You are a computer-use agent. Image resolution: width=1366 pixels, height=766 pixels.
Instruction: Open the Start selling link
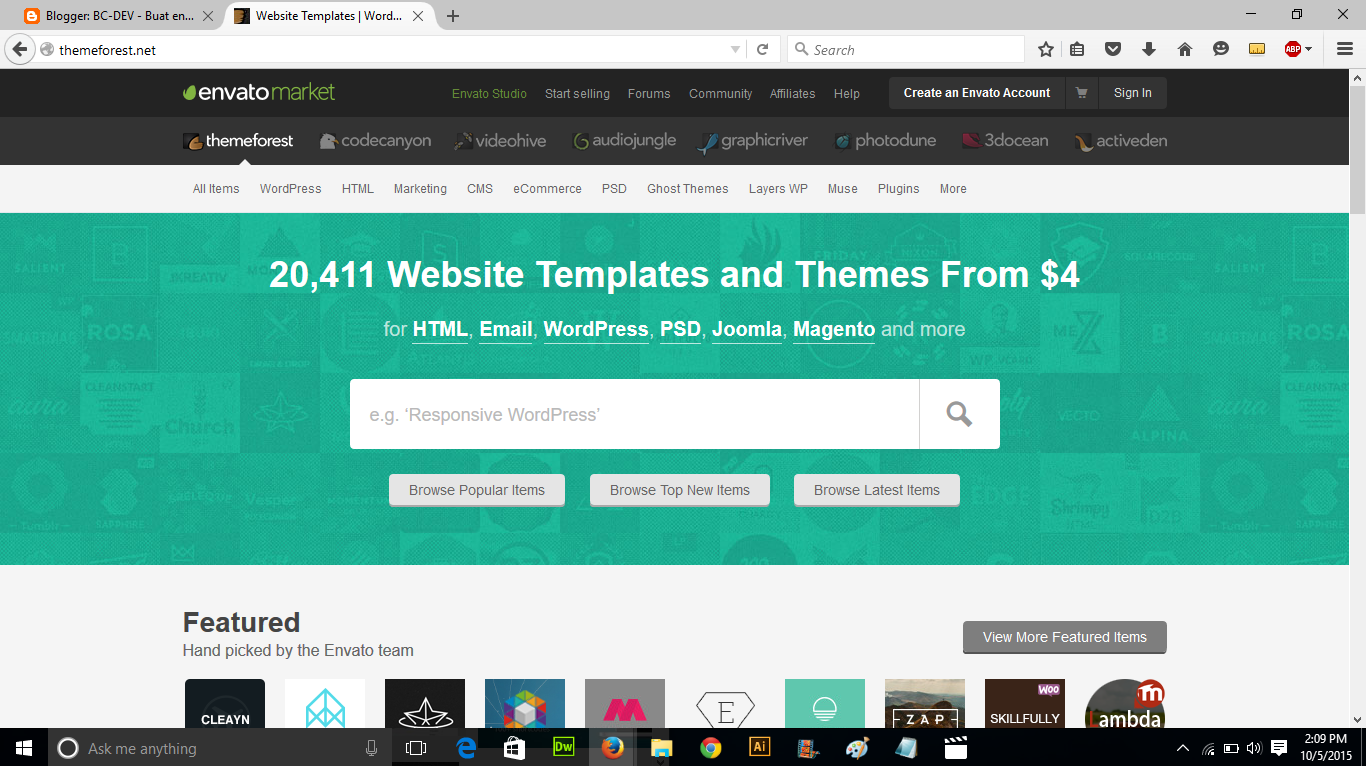577,93
